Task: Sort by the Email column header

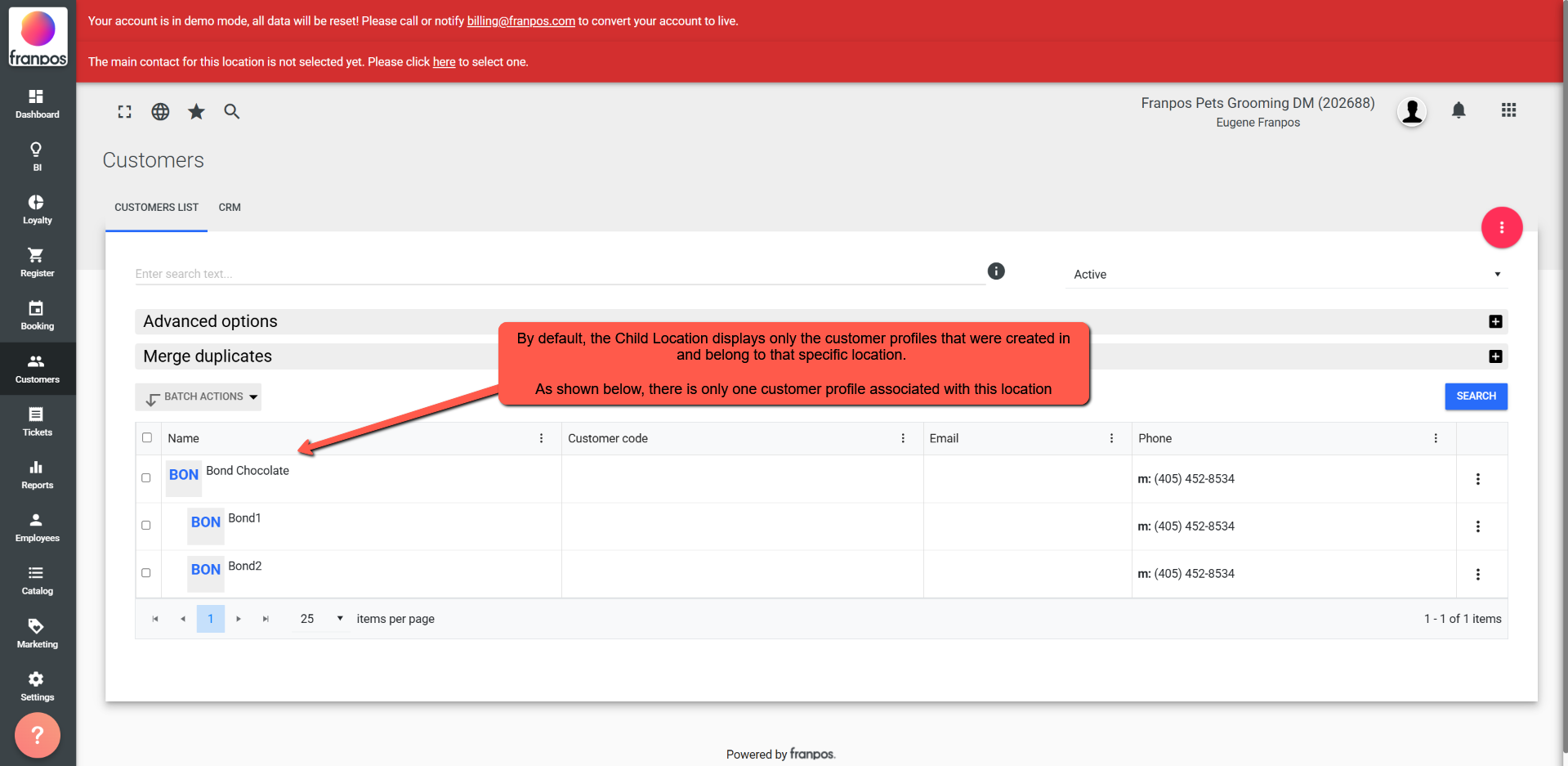Action: pos(944,438)
